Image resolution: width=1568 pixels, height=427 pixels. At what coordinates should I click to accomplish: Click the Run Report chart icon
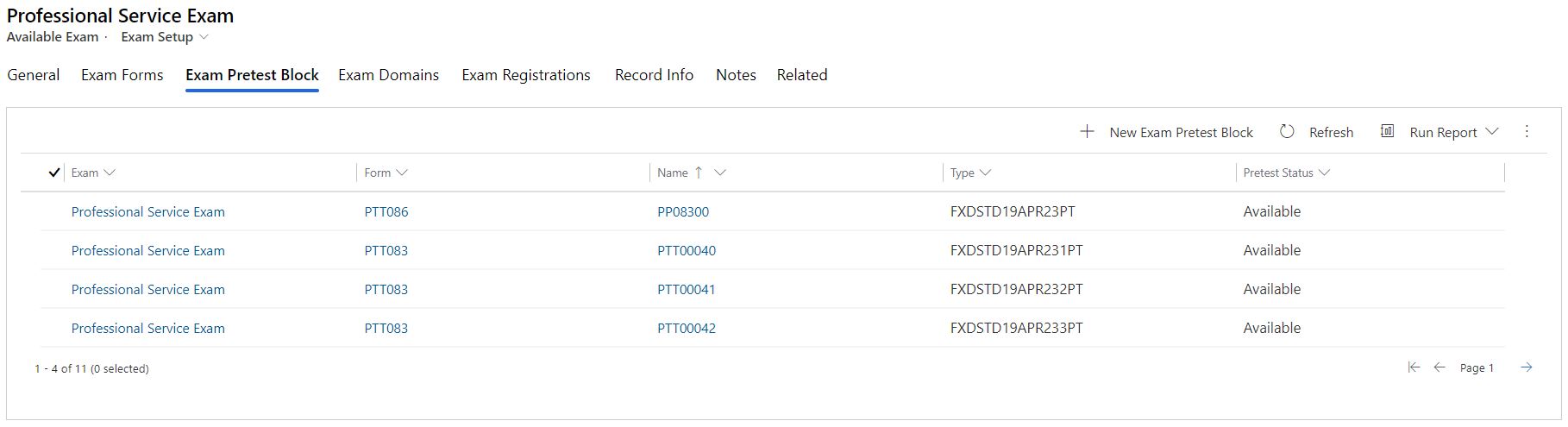1387,131
